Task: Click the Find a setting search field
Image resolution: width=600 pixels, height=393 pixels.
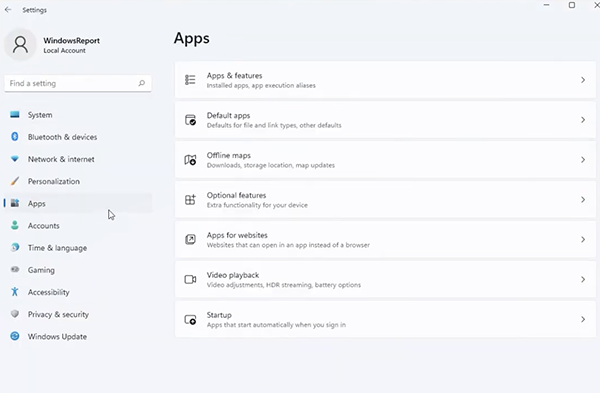Action: (78, 83)
